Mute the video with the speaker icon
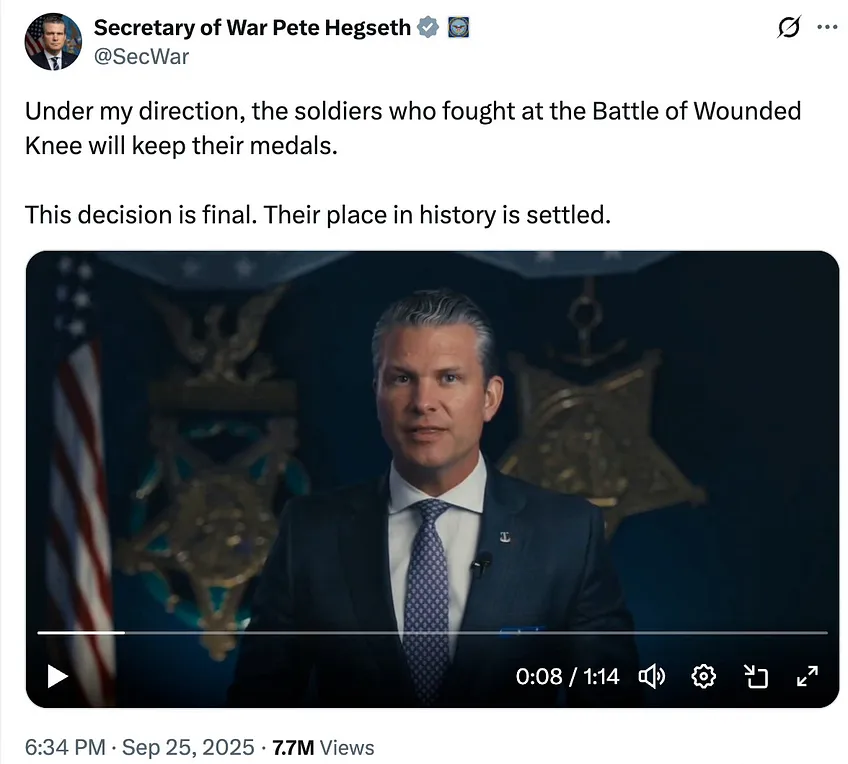The width and height of the screenshot is (848, 764). coord(652,677)
